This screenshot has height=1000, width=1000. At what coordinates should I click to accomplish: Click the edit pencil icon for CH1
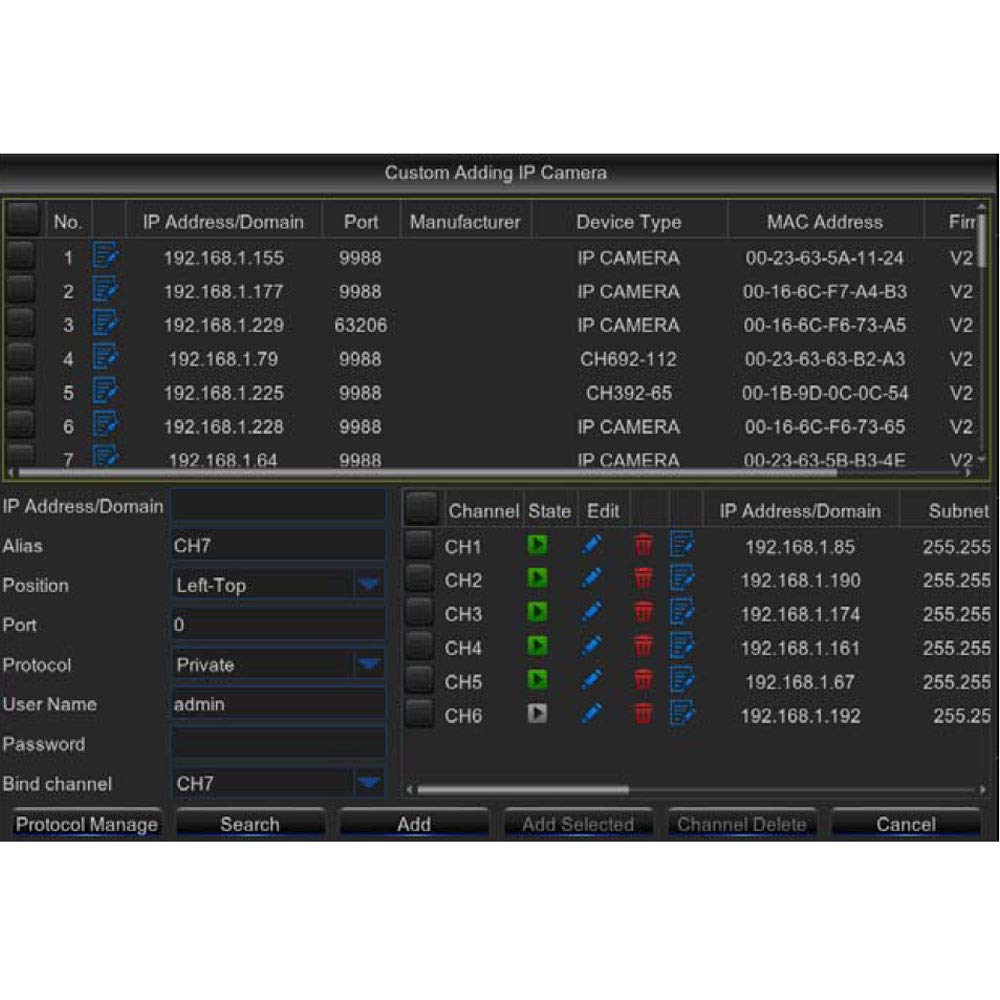tap(592, 545)
